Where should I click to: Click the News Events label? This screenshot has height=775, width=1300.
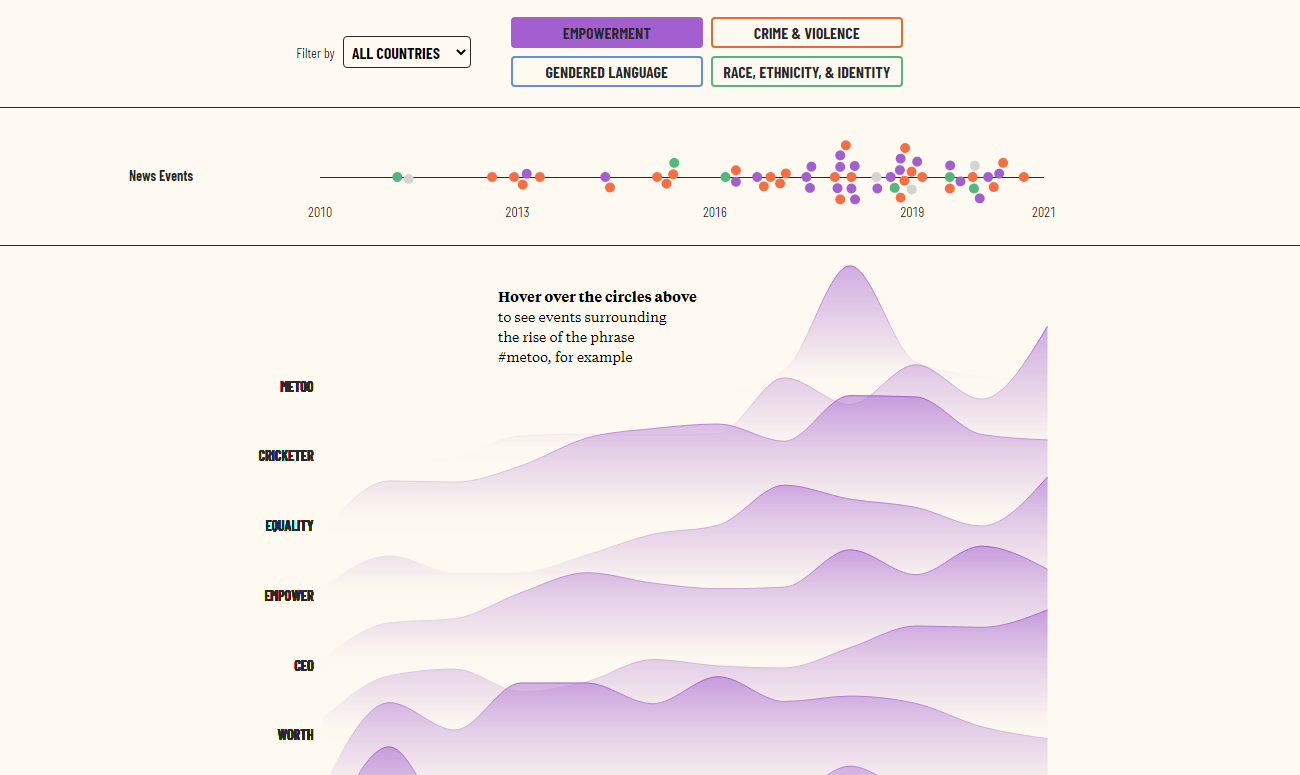point(161,176)
